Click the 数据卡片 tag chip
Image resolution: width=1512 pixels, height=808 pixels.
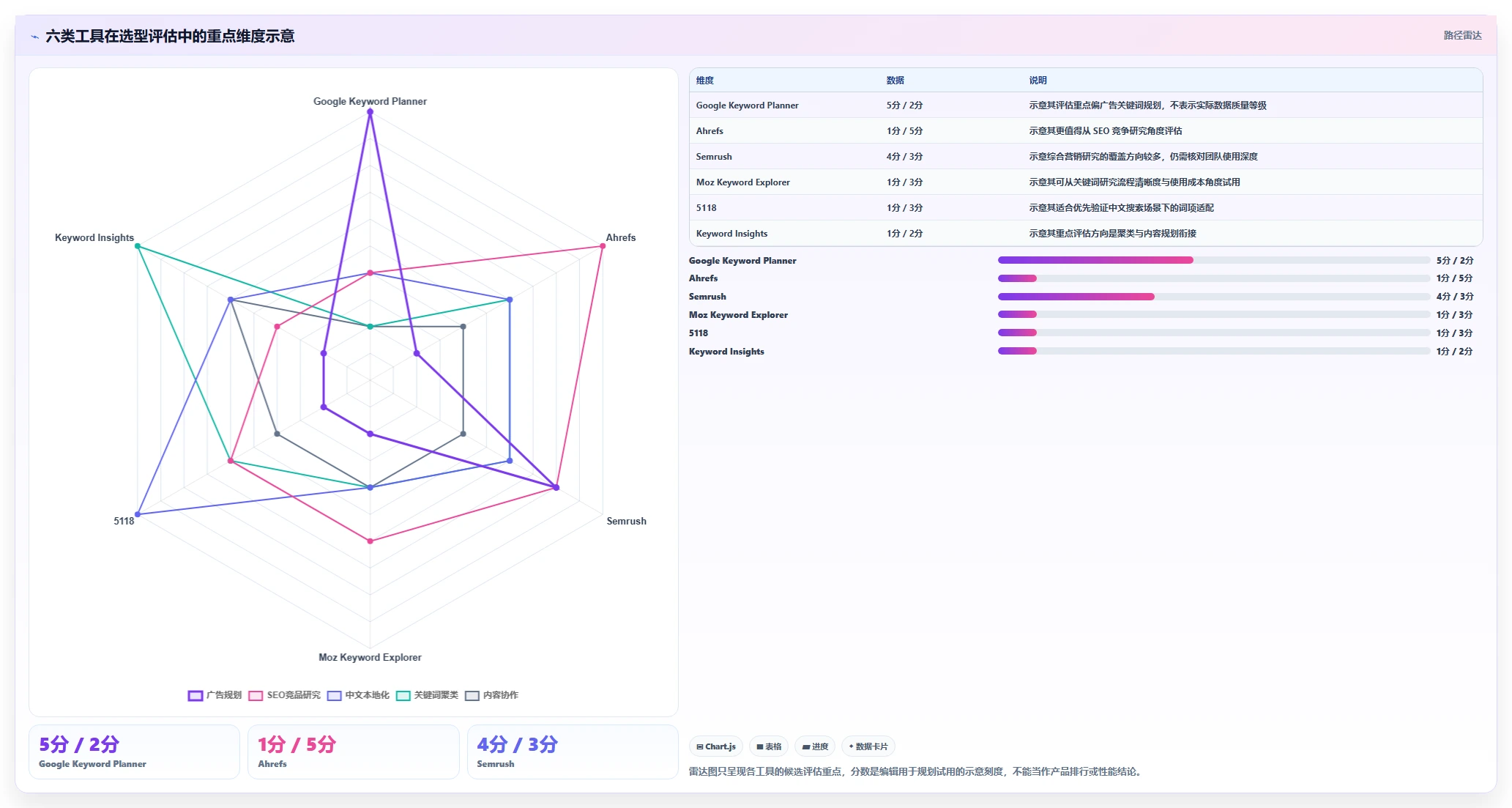(868, 746)
